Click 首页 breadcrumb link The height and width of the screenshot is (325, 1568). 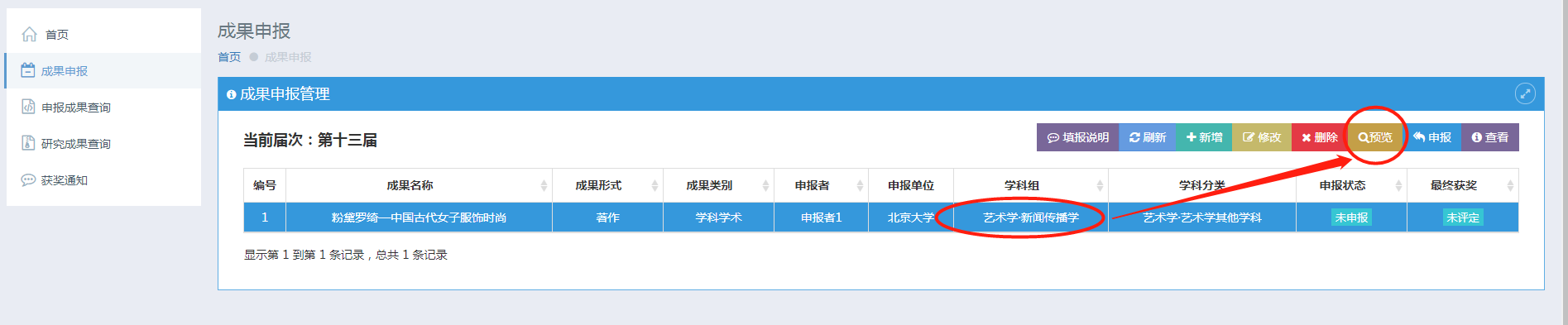229,57
